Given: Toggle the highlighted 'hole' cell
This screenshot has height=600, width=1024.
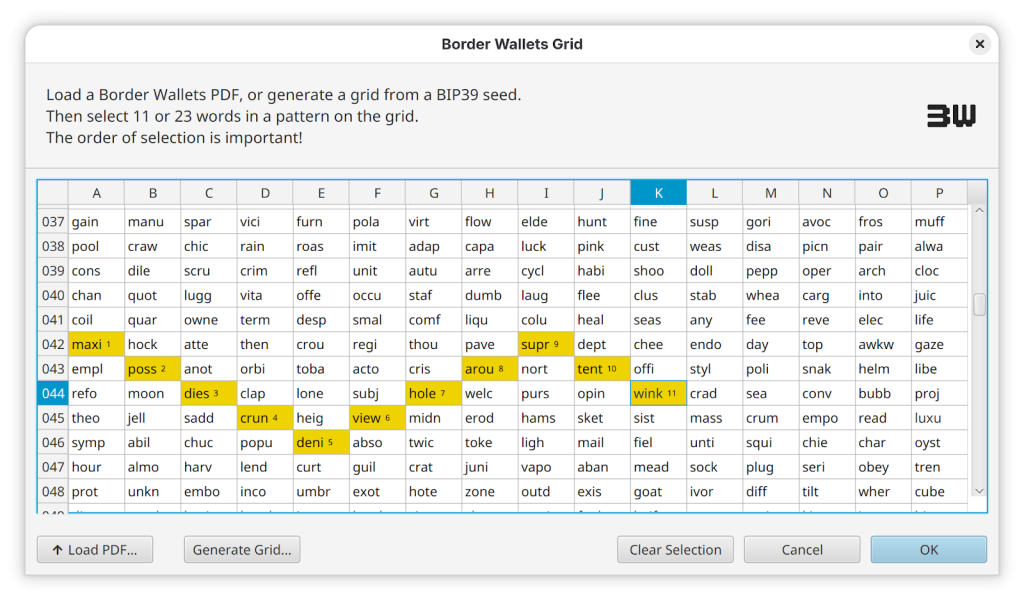Looking at the screenshot, I should click(433, 394).
